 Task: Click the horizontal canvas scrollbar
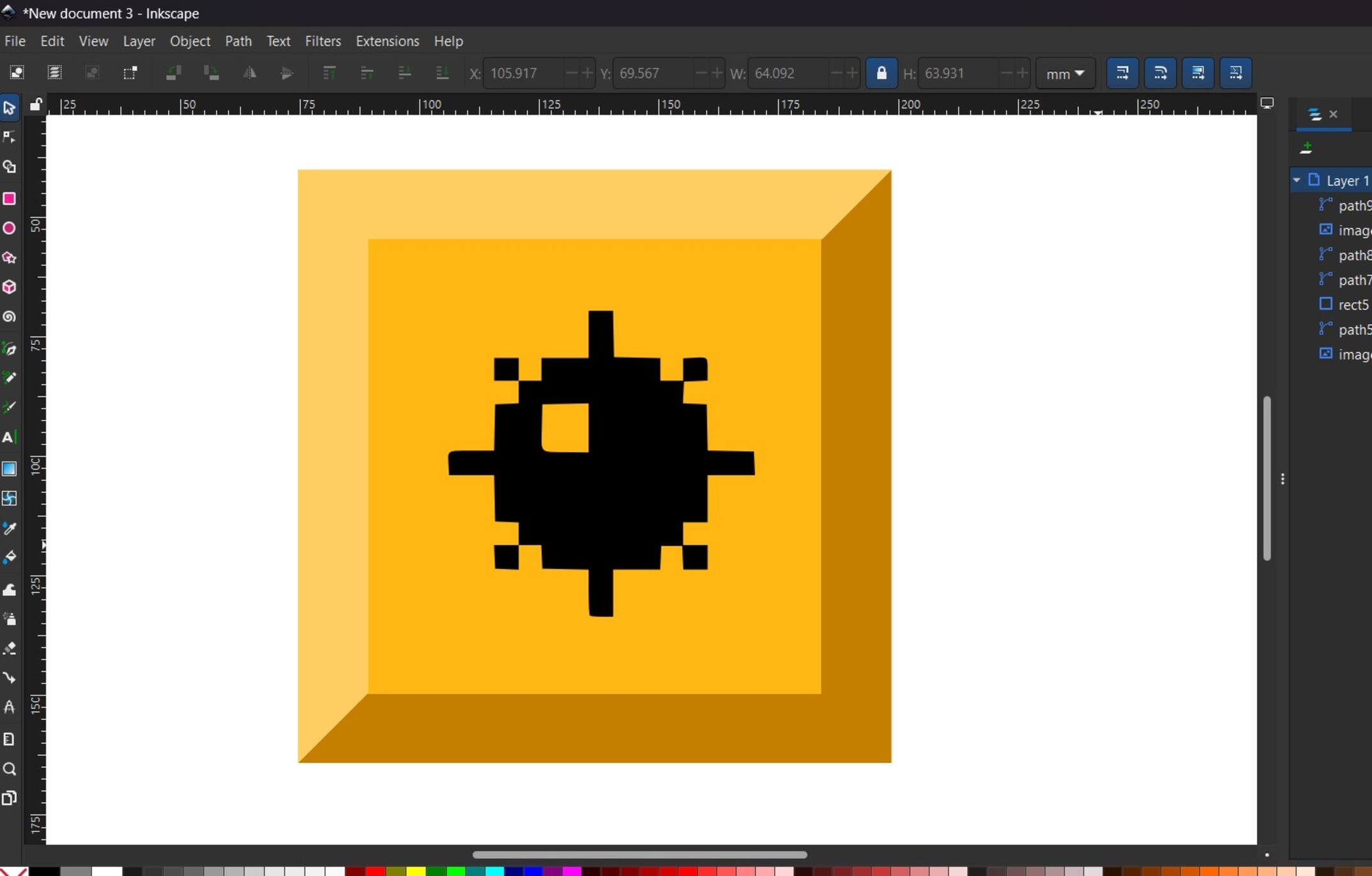click(639, 854)
